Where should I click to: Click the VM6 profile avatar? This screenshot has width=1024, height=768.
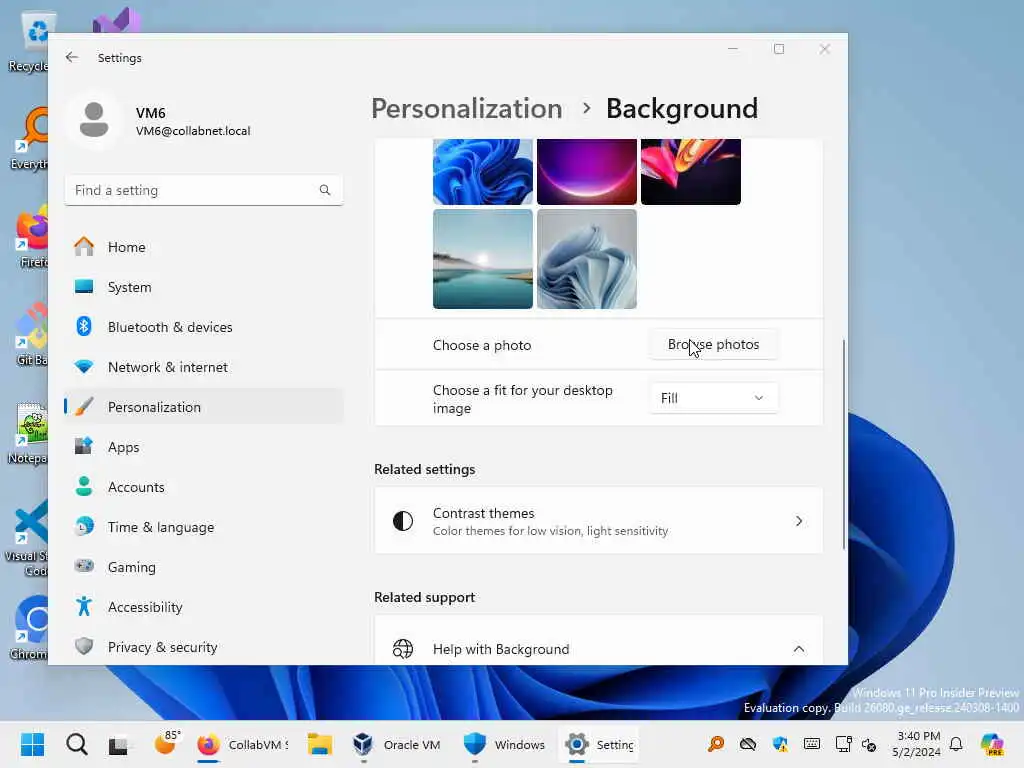click(94, 120)
